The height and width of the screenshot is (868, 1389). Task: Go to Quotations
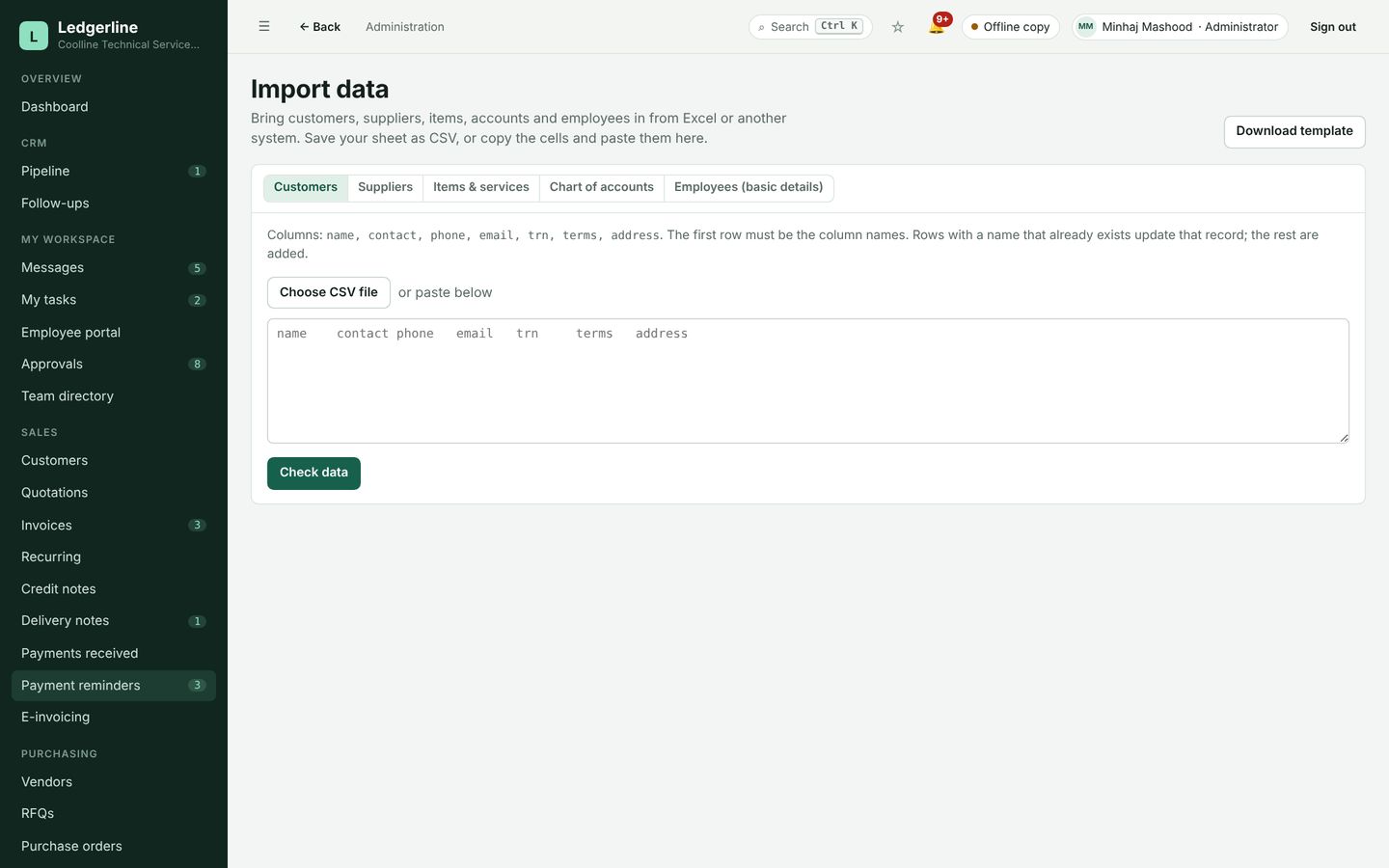point(114,493)
